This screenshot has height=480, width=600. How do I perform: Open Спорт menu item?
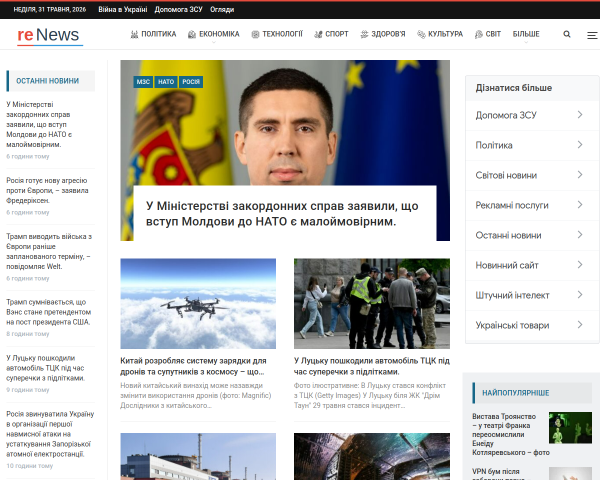click(x=337, y=34)
